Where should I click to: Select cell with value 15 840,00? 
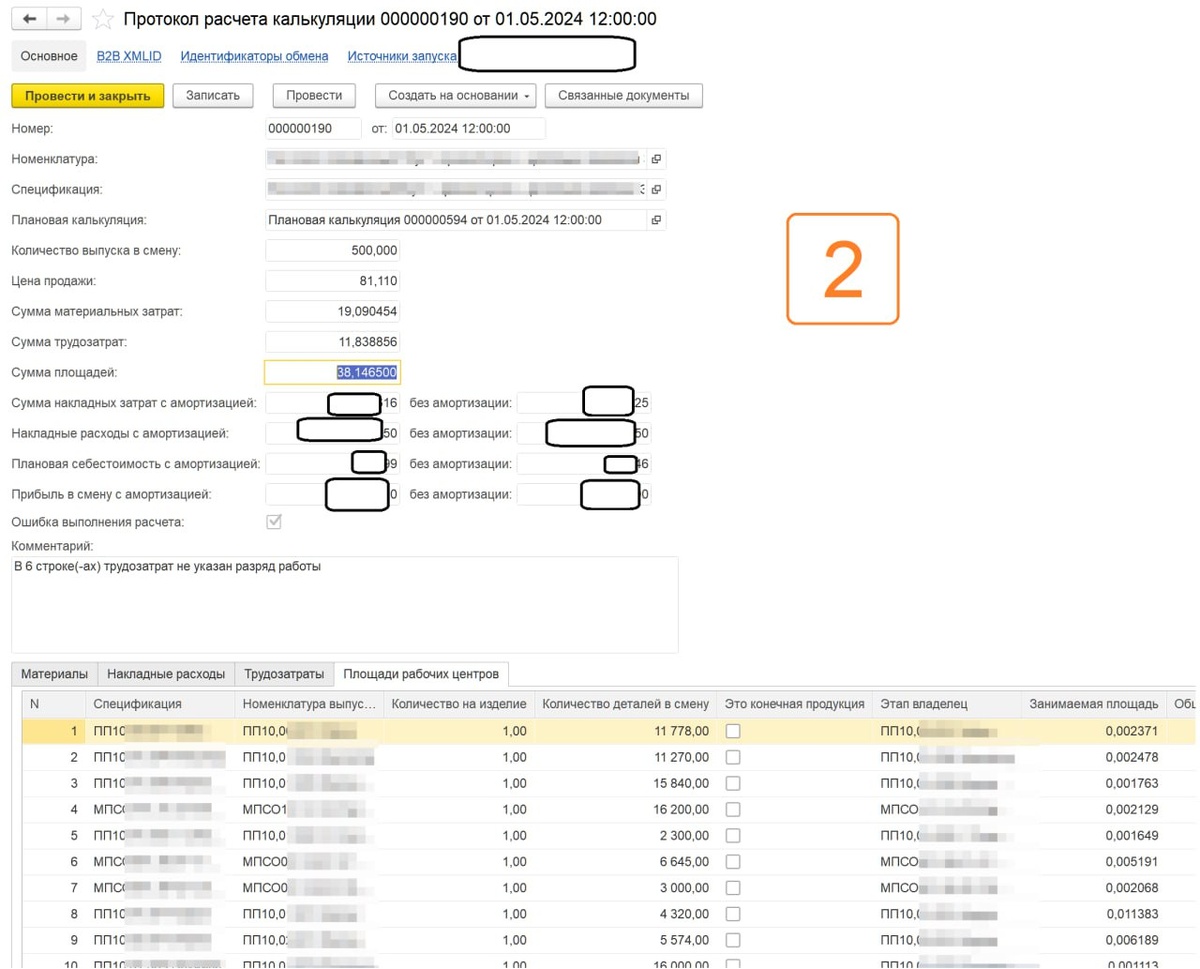(x=626, y=784)
